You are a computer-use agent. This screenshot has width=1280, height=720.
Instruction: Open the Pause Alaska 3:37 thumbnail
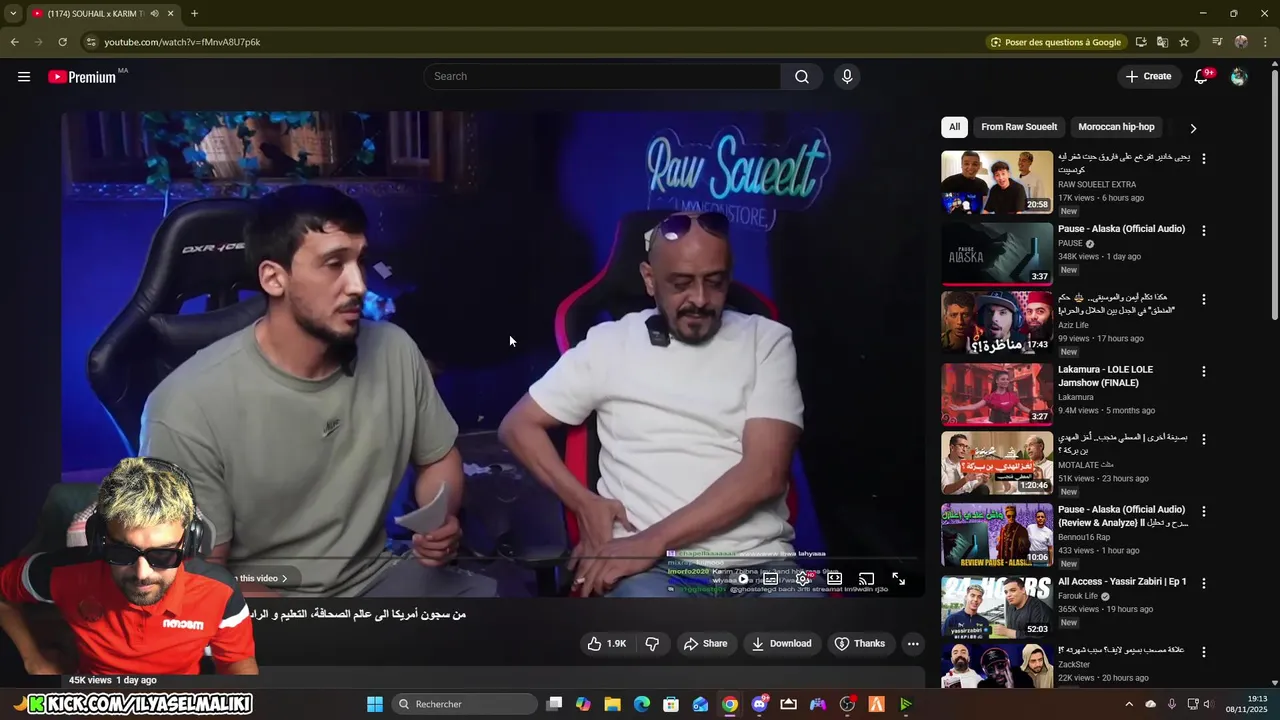point(997,253)
